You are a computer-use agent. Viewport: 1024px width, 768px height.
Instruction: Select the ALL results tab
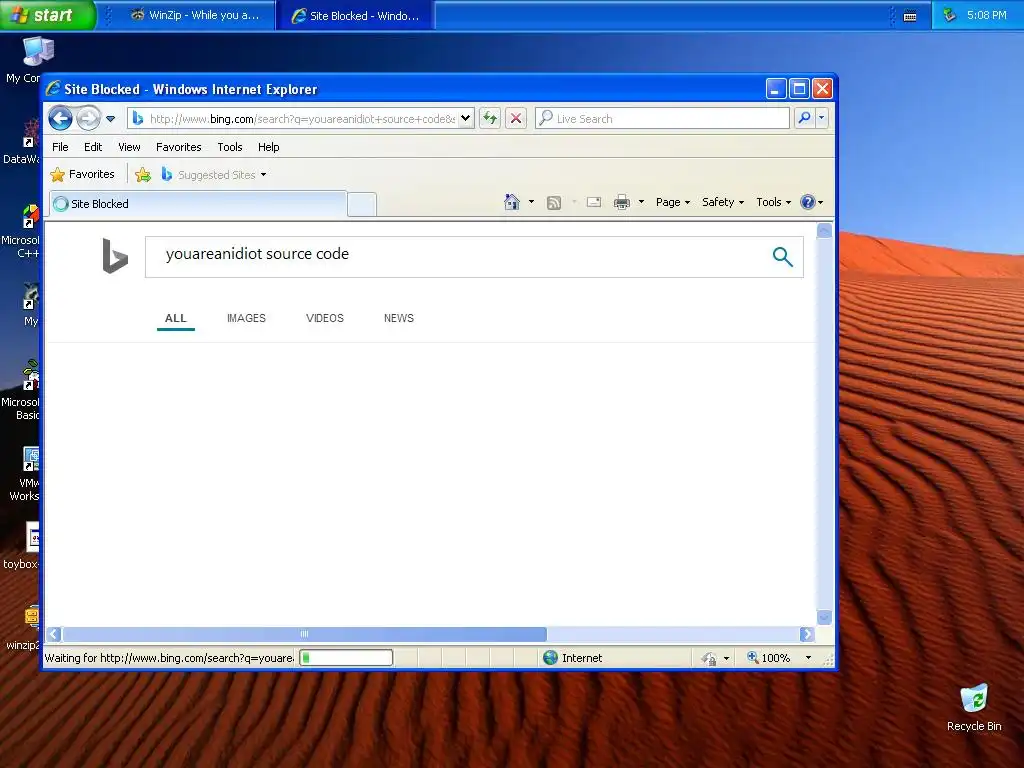click(176, 318)
